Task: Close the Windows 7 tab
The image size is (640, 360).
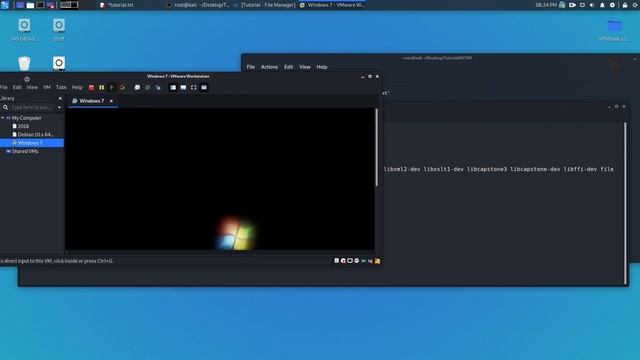Action: pyautogui.click(x=111, y=101)
